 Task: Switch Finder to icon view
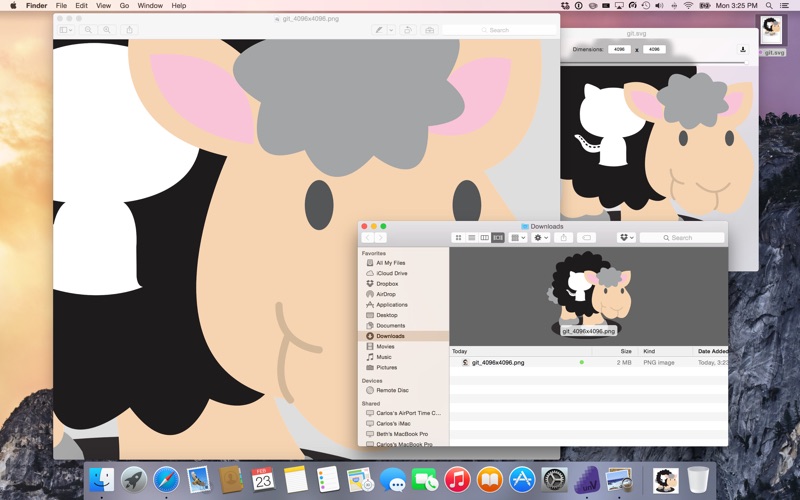pos(459,238)
